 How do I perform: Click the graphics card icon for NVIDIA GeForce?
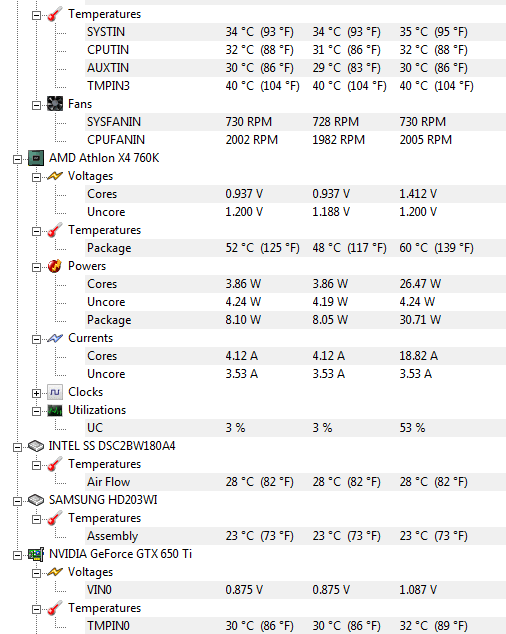[36, 554]
